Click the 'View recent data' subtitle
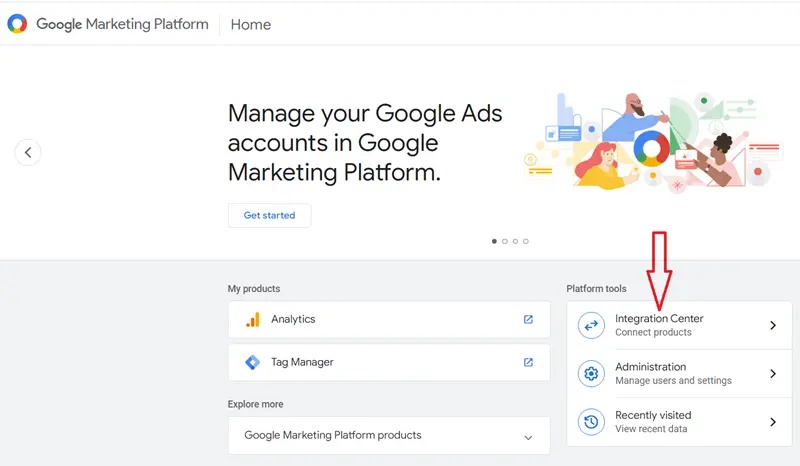 (x=651, y=429)
